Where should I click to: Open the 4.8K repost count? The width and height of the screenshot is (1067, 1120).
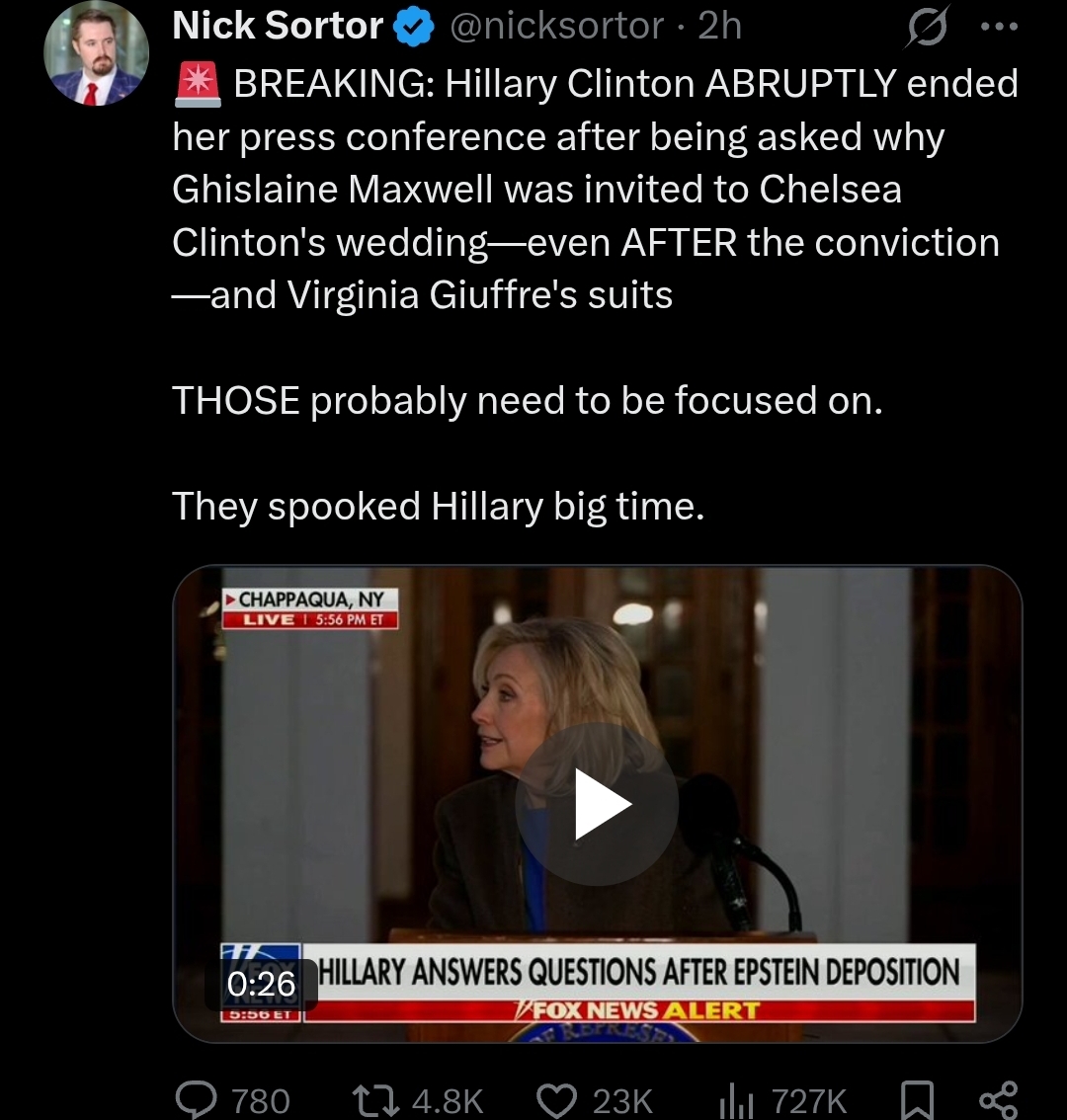tap(449, 1100)
